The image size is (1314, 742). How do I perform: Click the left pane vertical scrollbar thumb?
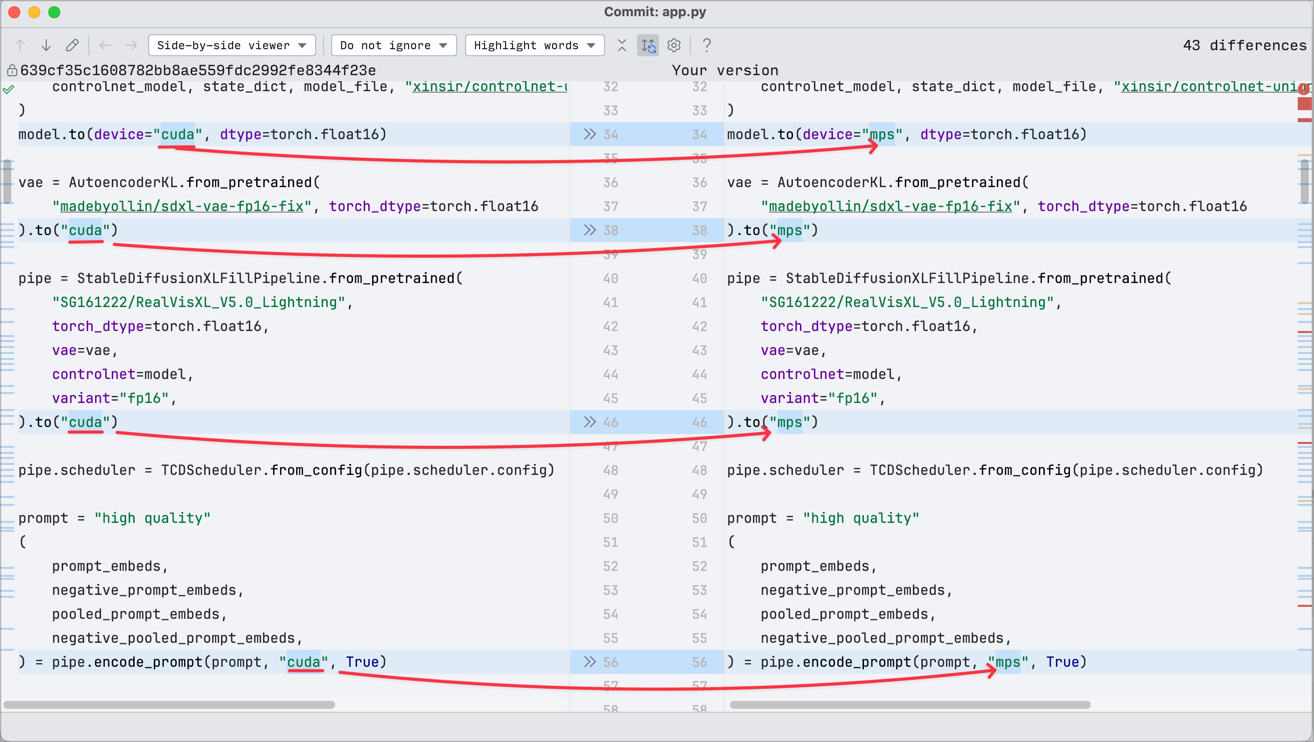pyautogui.click(x=7, y=181)
